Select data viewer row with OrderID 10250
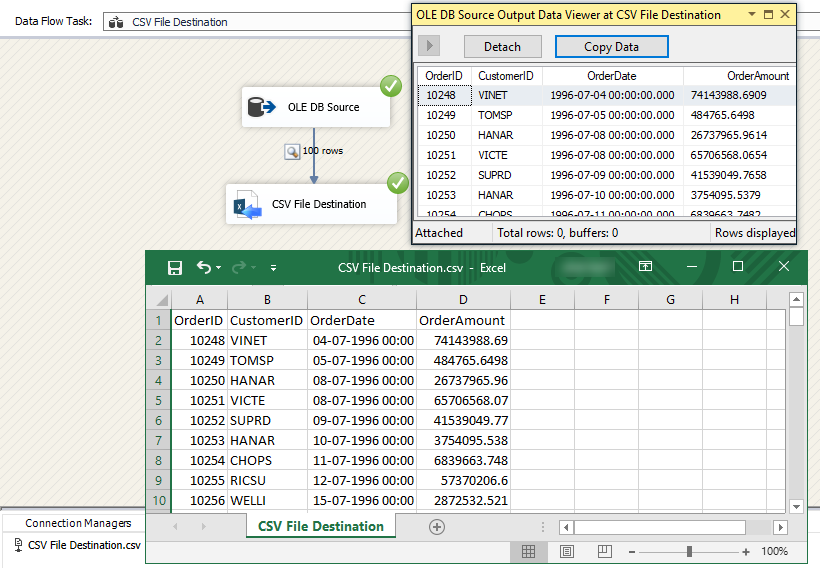 click(607, 135)
